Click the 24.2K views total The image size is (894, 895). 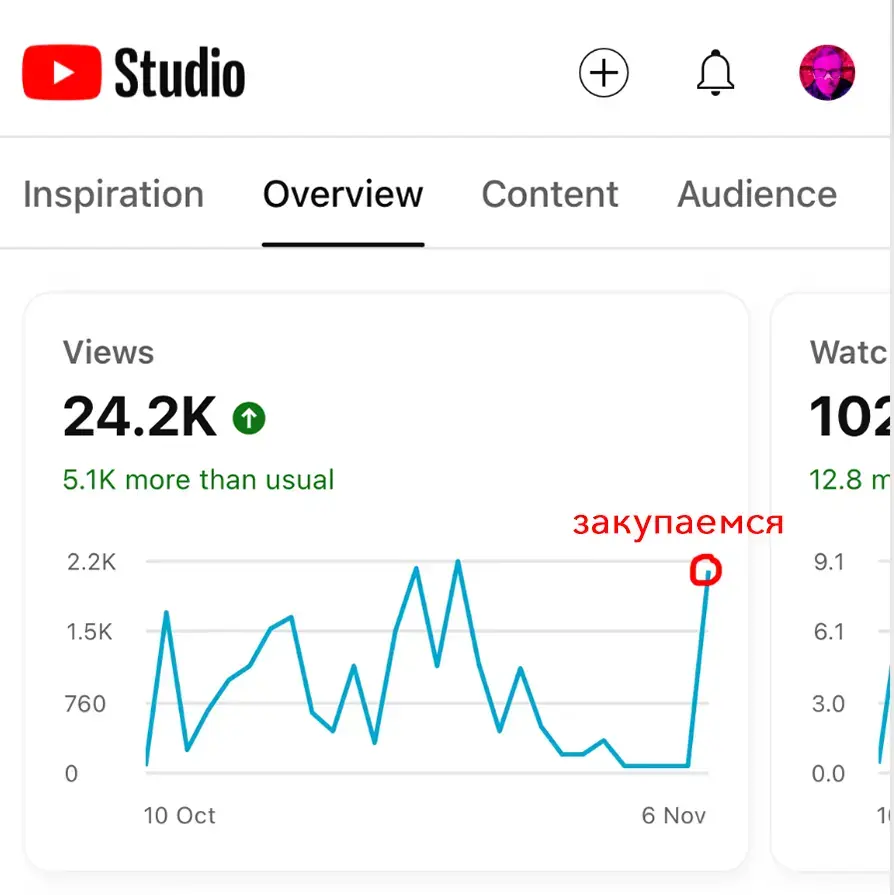pyautogui.click(x=140, y=417)
